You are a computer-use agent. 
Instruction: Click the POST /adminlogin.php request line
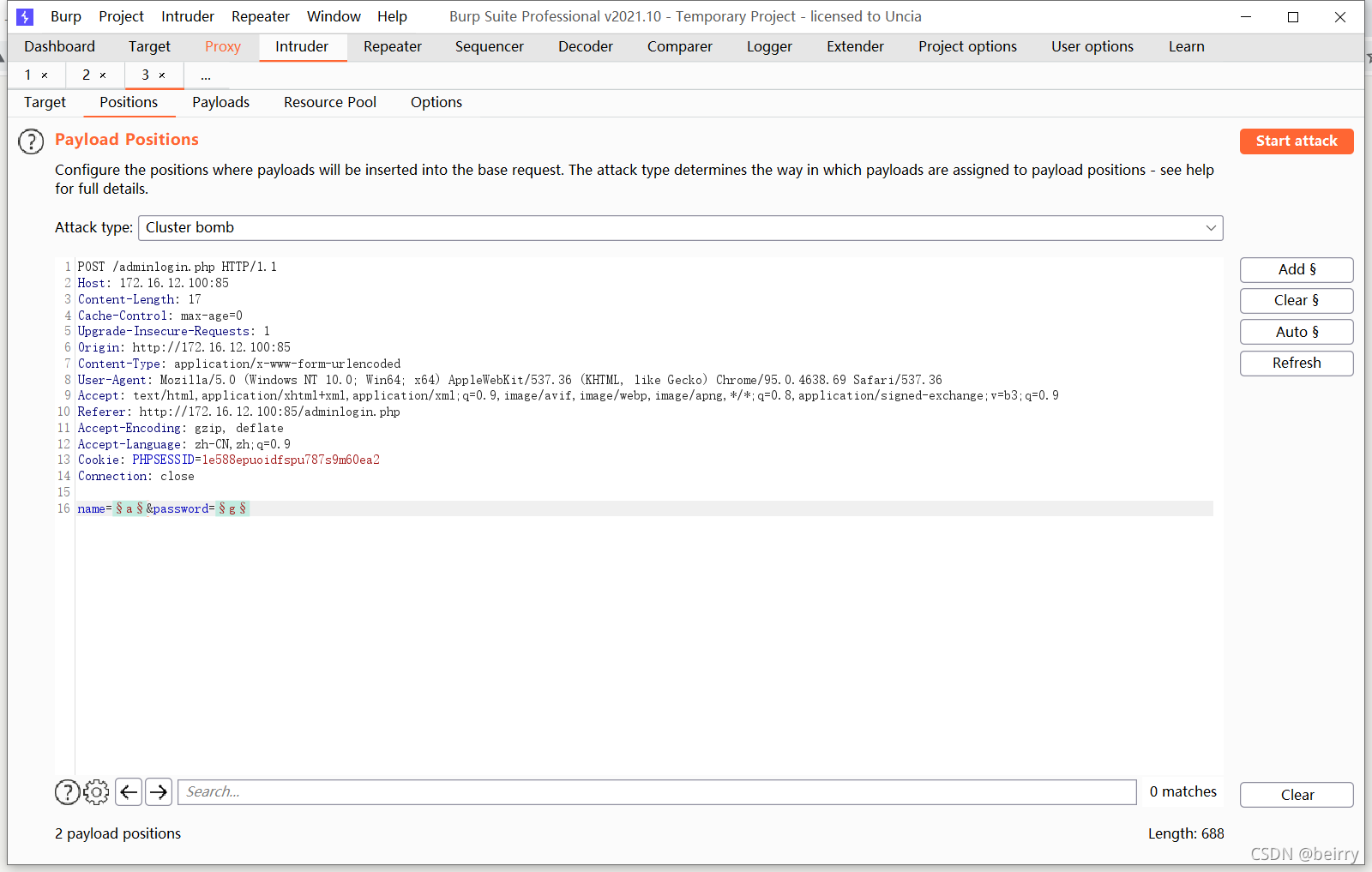coord(177,268)
